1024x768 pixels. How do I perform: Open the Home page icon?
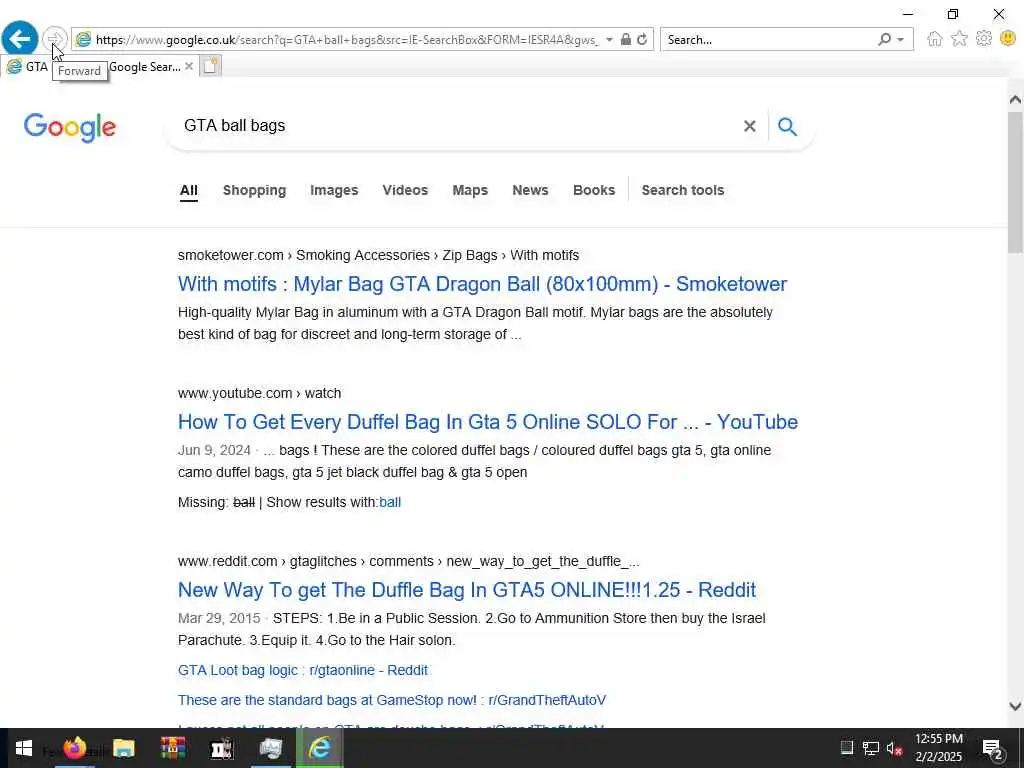tap(935, 39)
